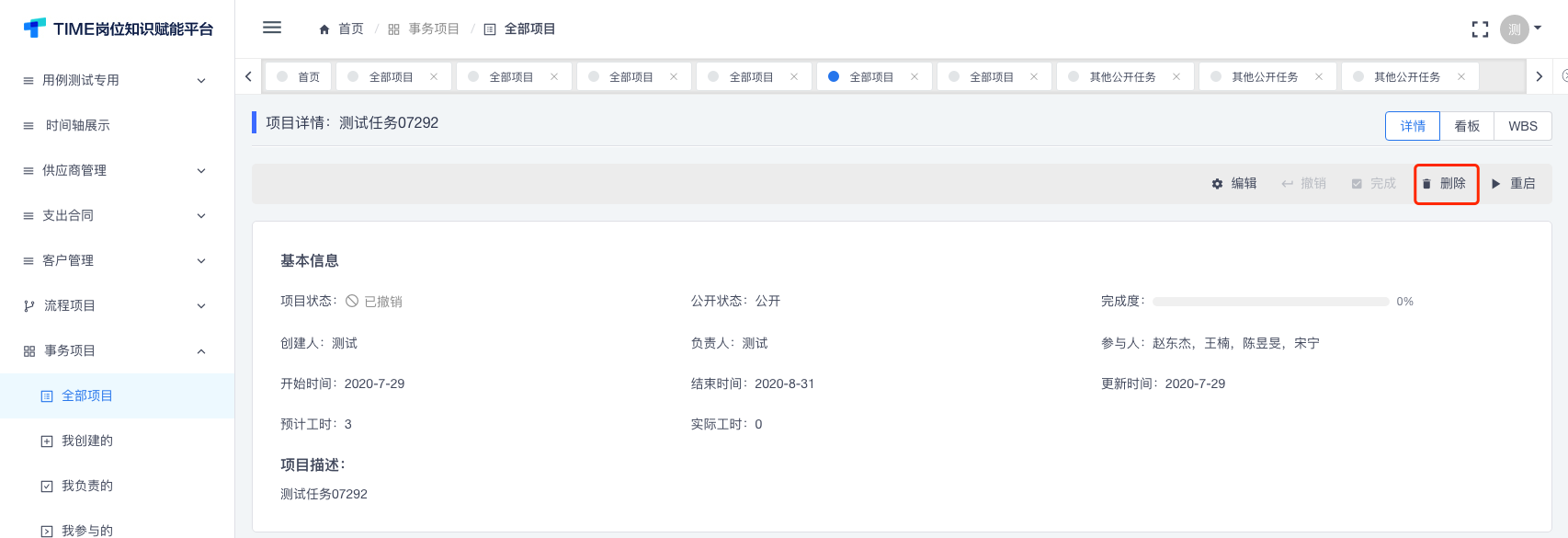Viewport: 1568px width, 538px height.
Task: Collapse the 事务项目 sidebar menu
Action: pos(117,350)
